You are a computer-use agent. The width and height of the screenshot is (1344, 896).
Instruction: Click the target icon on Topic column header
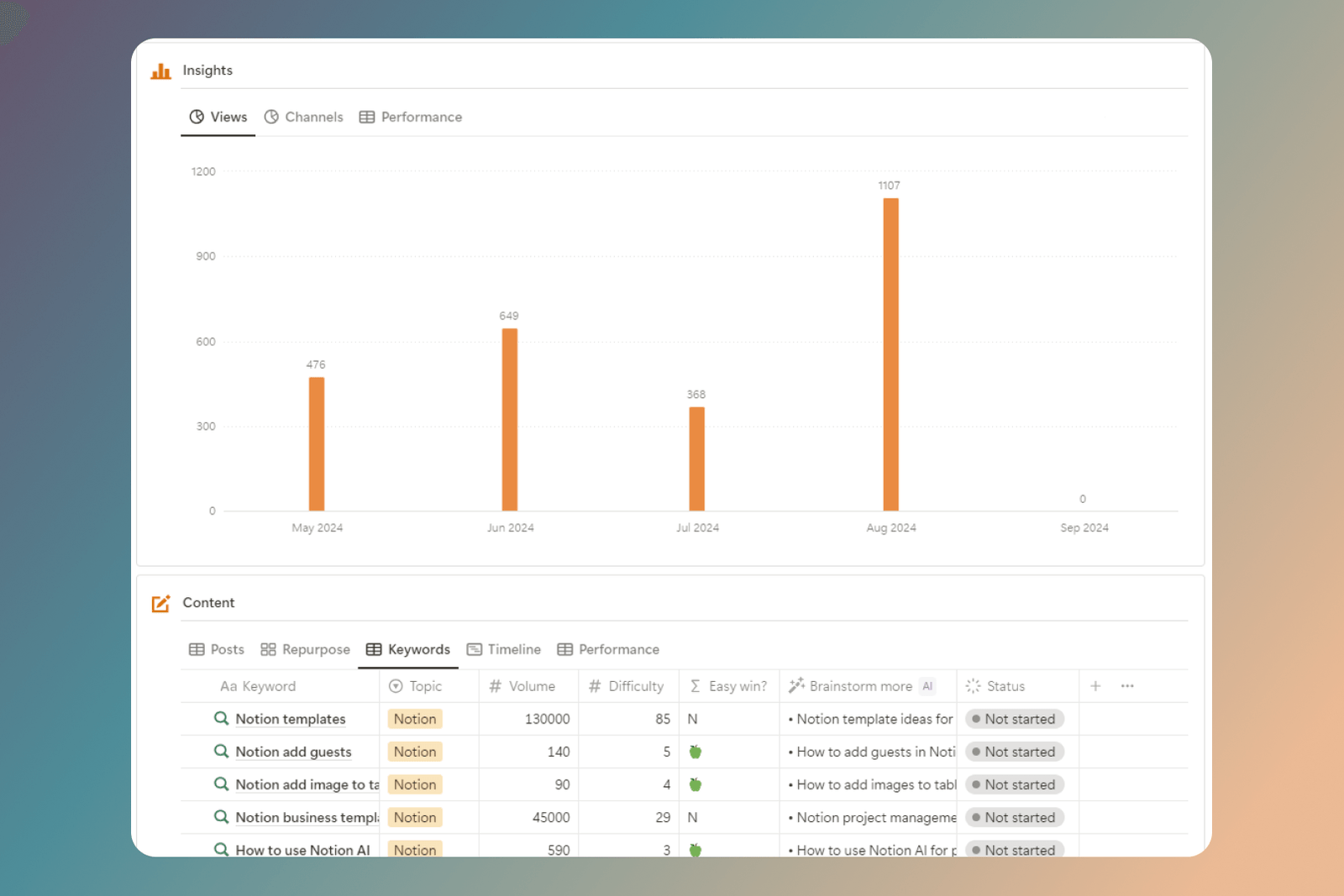point(396,686)
